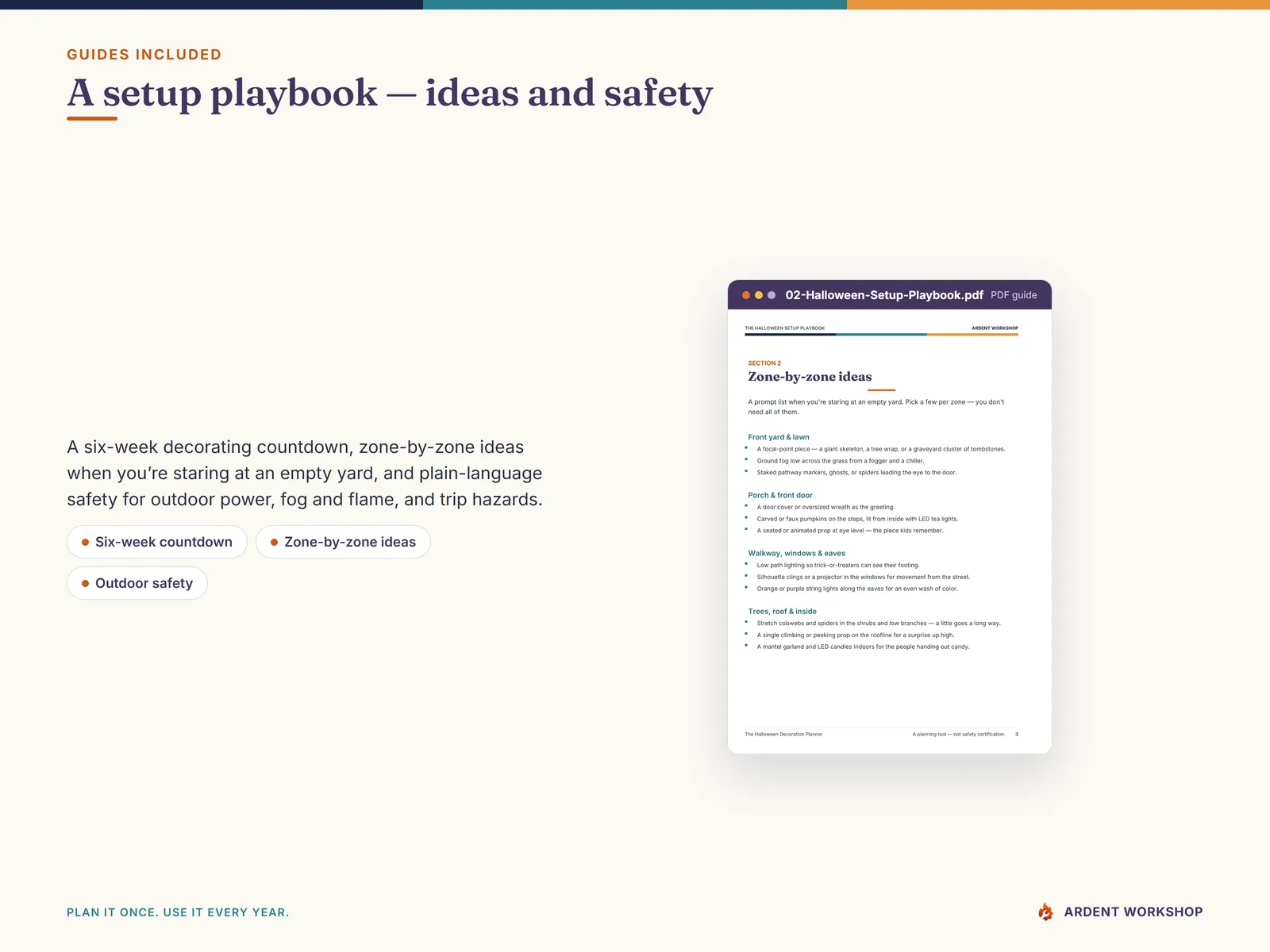The image size is (1270, 952).
Task: Click the PLAN IT ONCE tagline
Action: 178,912
